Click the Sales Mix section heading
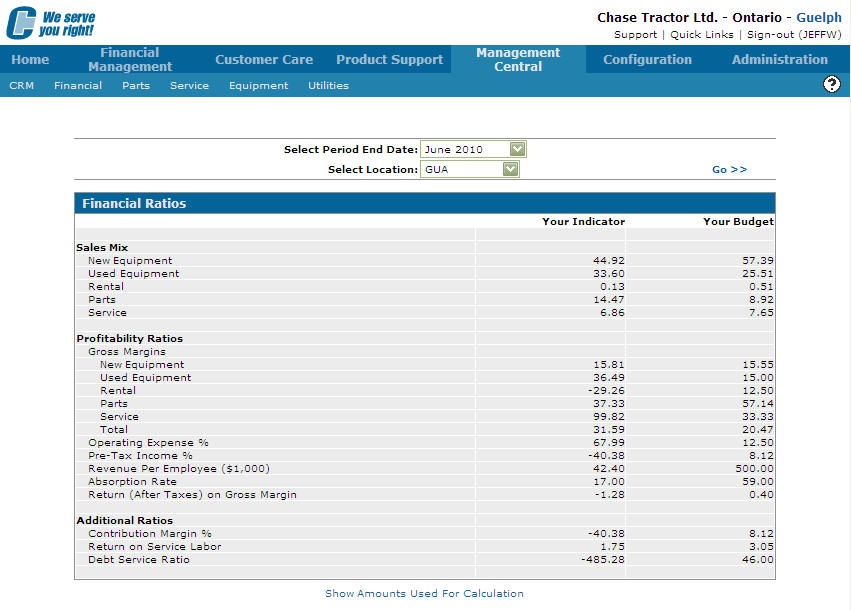This screenshot has width=851, height=610. 102,247
